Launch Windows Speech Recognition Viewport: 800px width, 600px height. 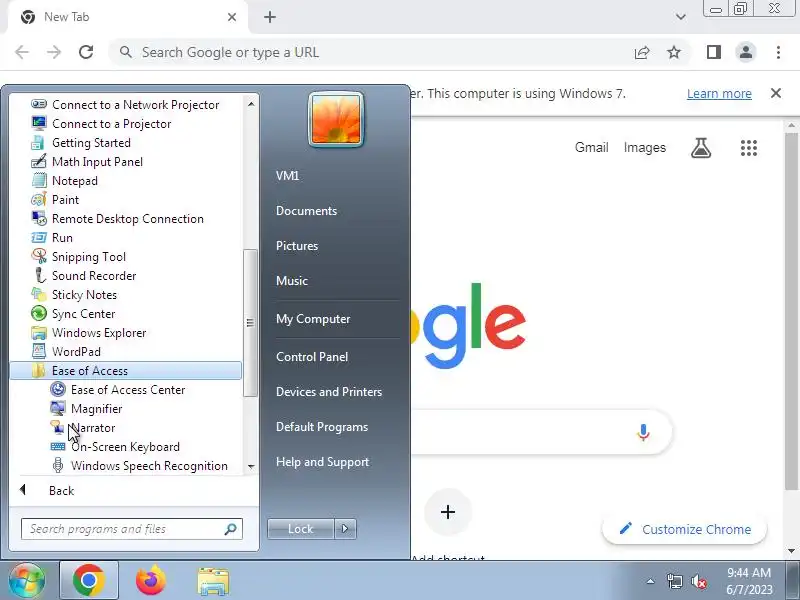139,465
